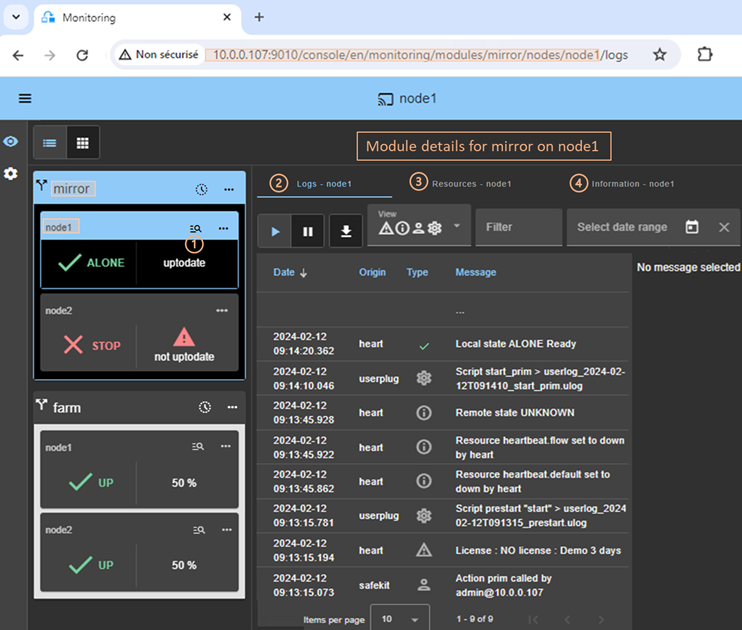Open mirror module timeline clock icon
742x630 pixels.
(202, 189)
